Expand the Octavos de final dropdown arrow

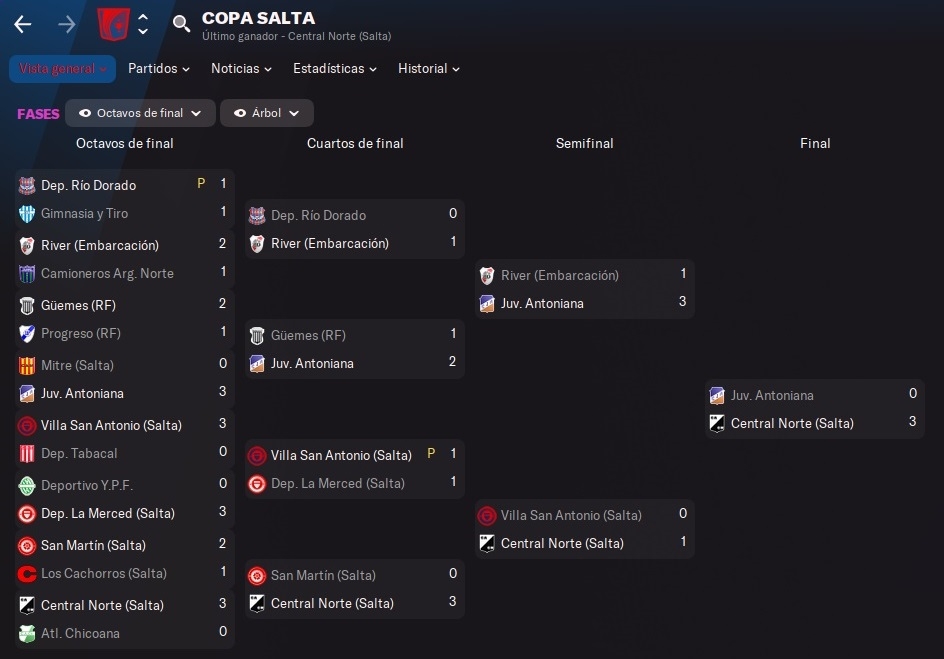pyautogui.click(x=196, y=113)
